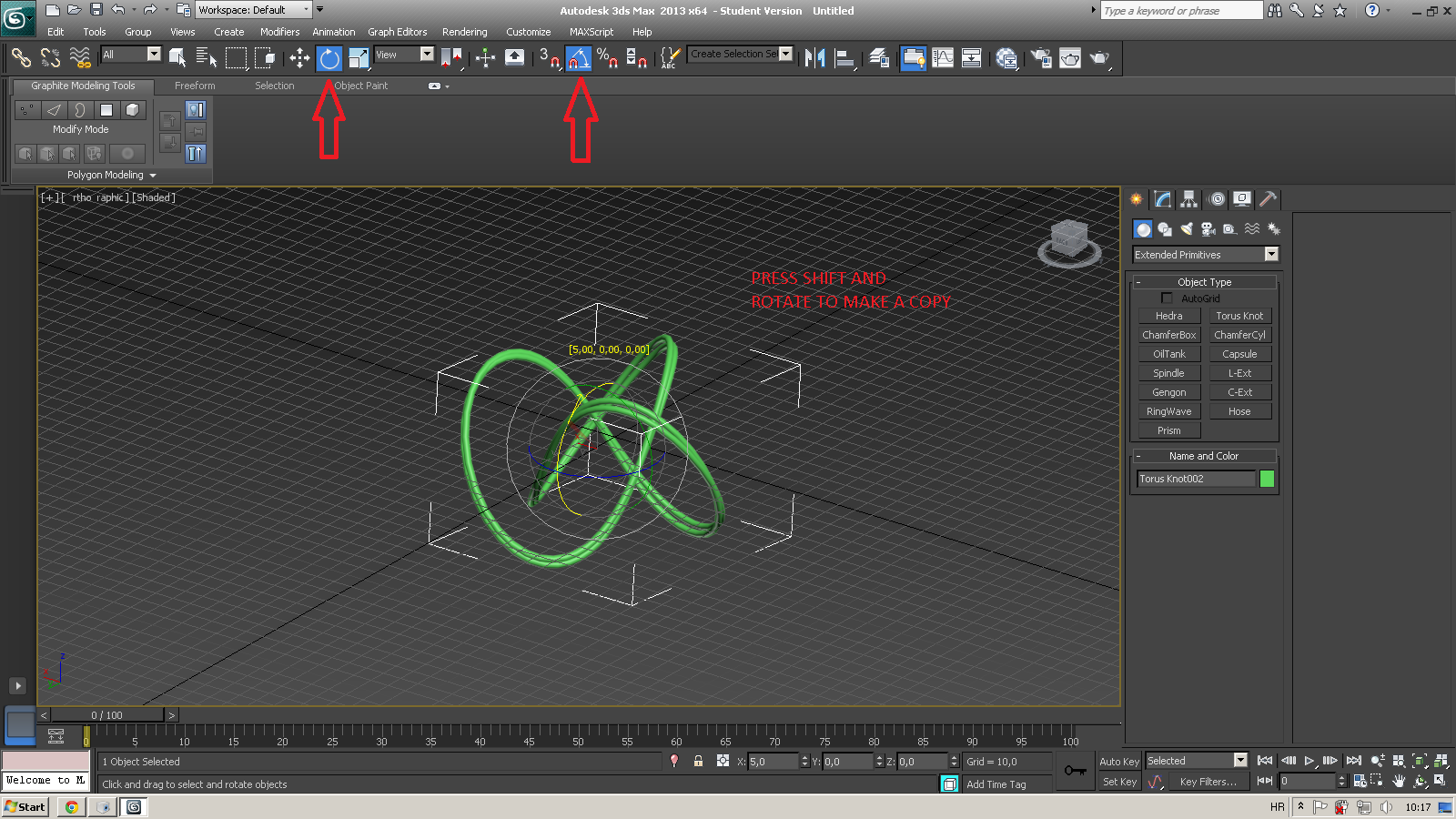Open the Manage Layers dialog
The width and height of the screenshot is (1456, 819).
pos(878,58)
